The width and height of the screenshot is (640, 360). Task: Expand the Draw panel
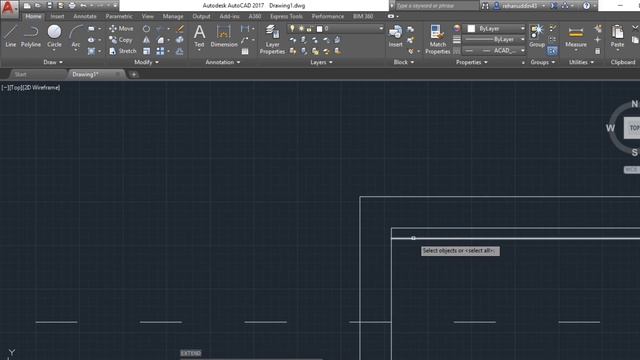pos(53,62)
